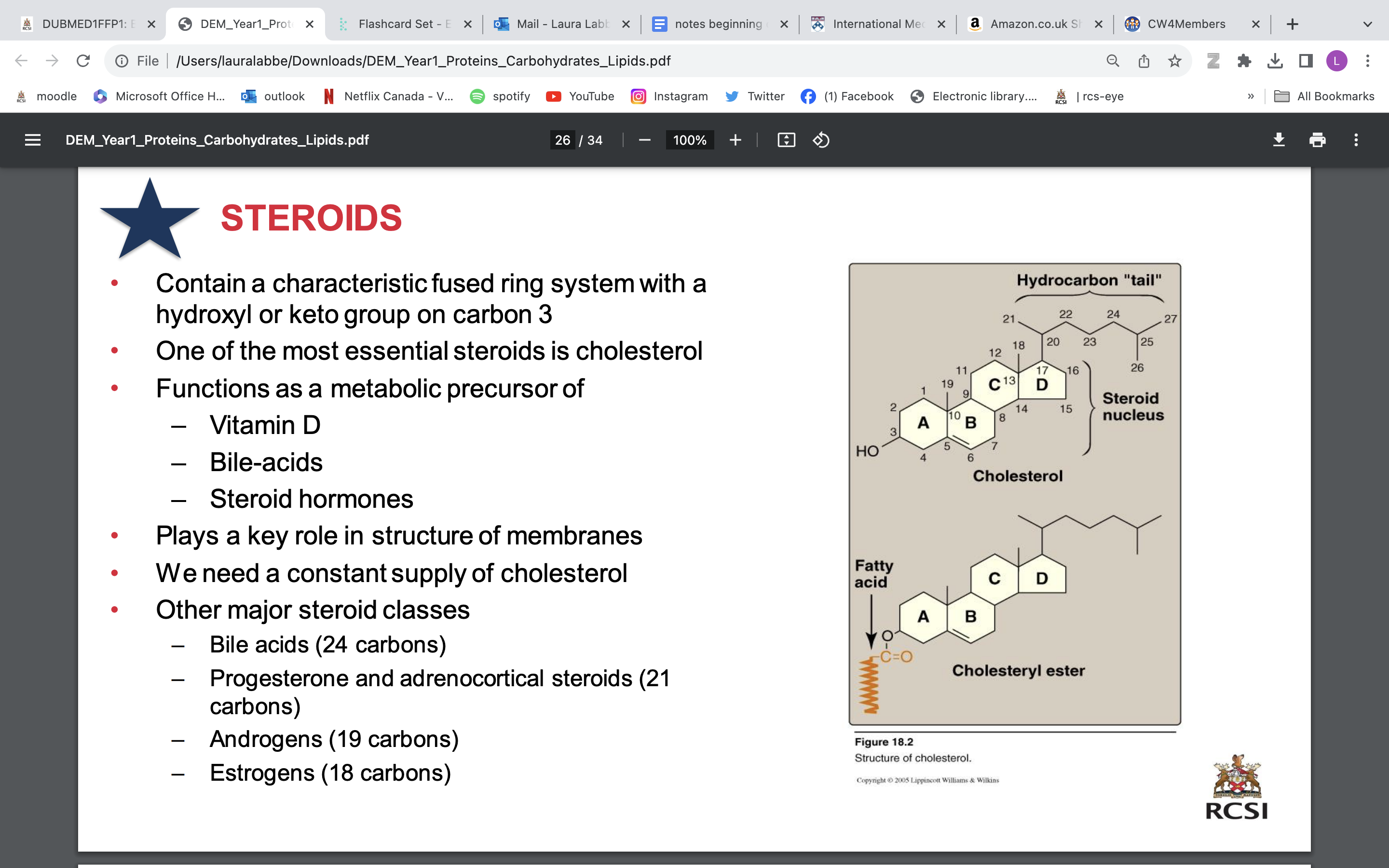This screenshot has height=868, width=1389.
Task: Select fit to page view
Action: pyautogui.click(x=786, y=139)
